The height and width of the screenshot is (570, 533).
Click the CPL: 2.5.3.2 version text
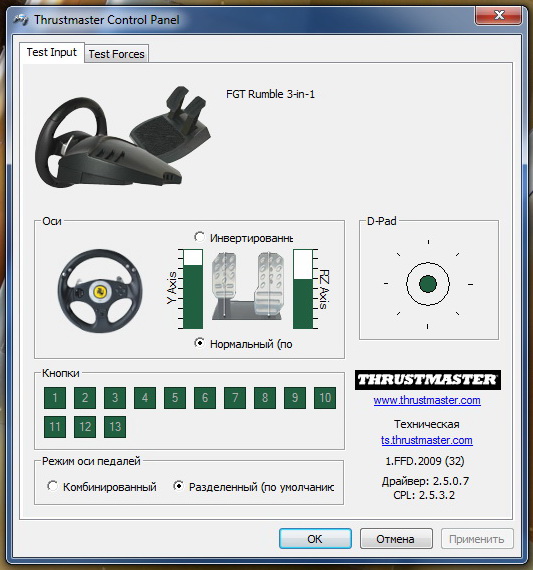pyautogui.click(x=424, y=495)
